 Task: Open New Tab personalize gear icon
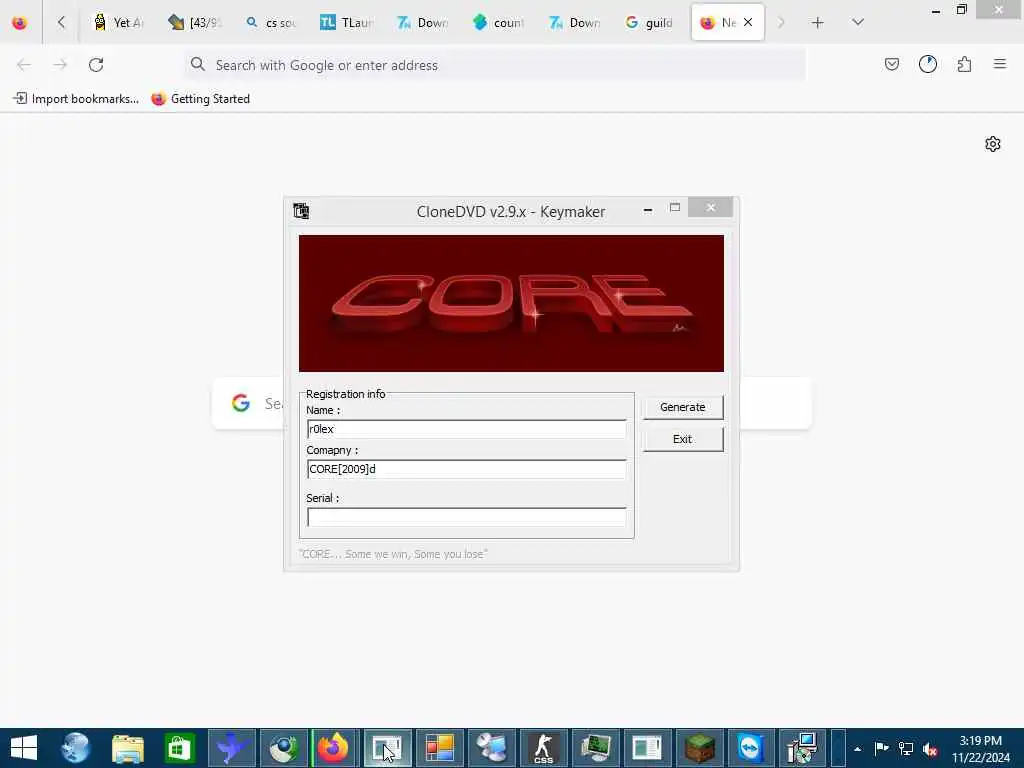[x=993, y=144]
